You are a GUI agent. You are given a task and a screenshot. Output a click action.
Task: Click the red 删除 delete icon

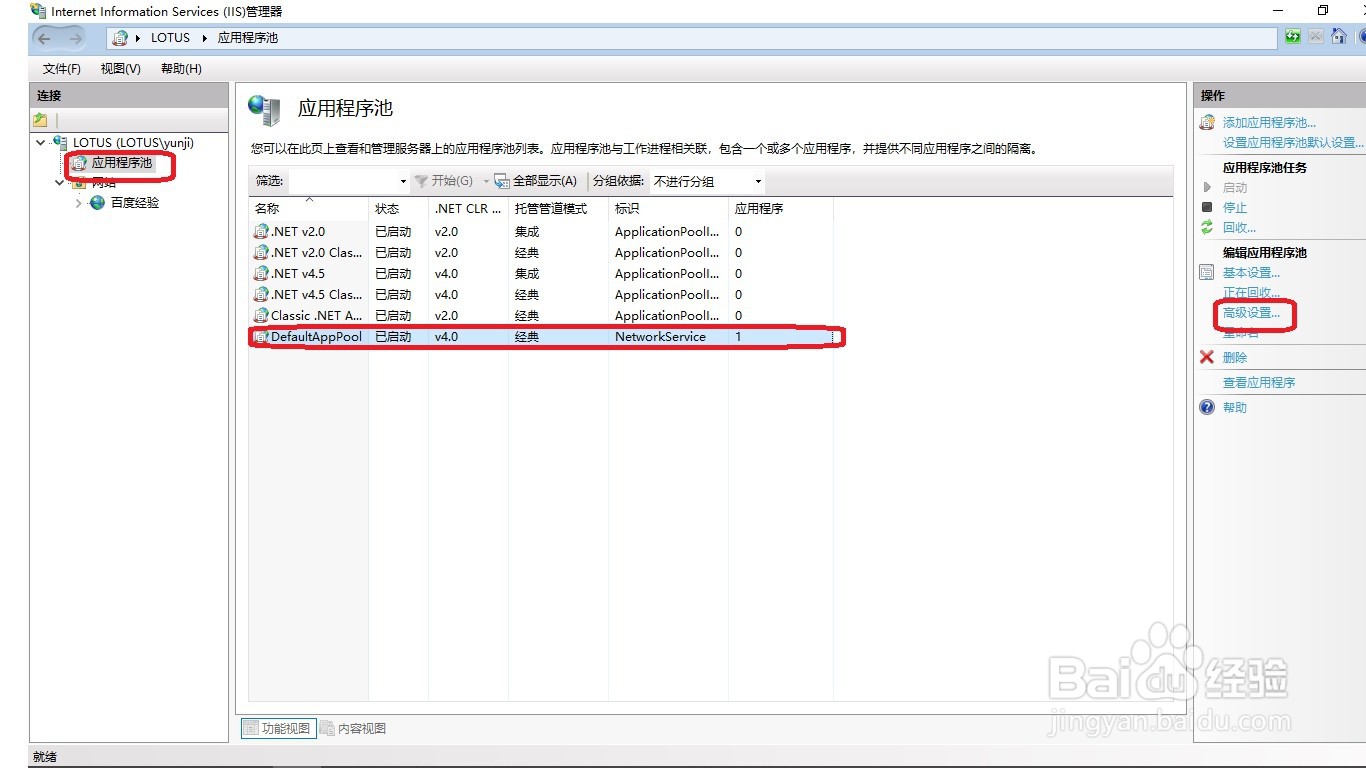tap(1207, 356)
